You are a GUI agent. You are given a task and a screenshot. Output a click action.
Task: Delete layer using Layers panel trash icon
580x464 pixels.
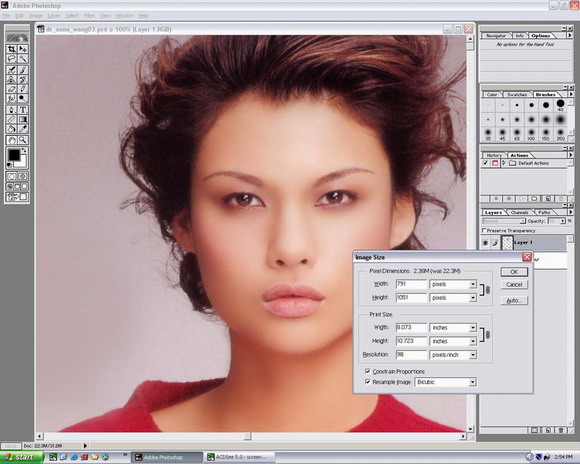(561, 430)
